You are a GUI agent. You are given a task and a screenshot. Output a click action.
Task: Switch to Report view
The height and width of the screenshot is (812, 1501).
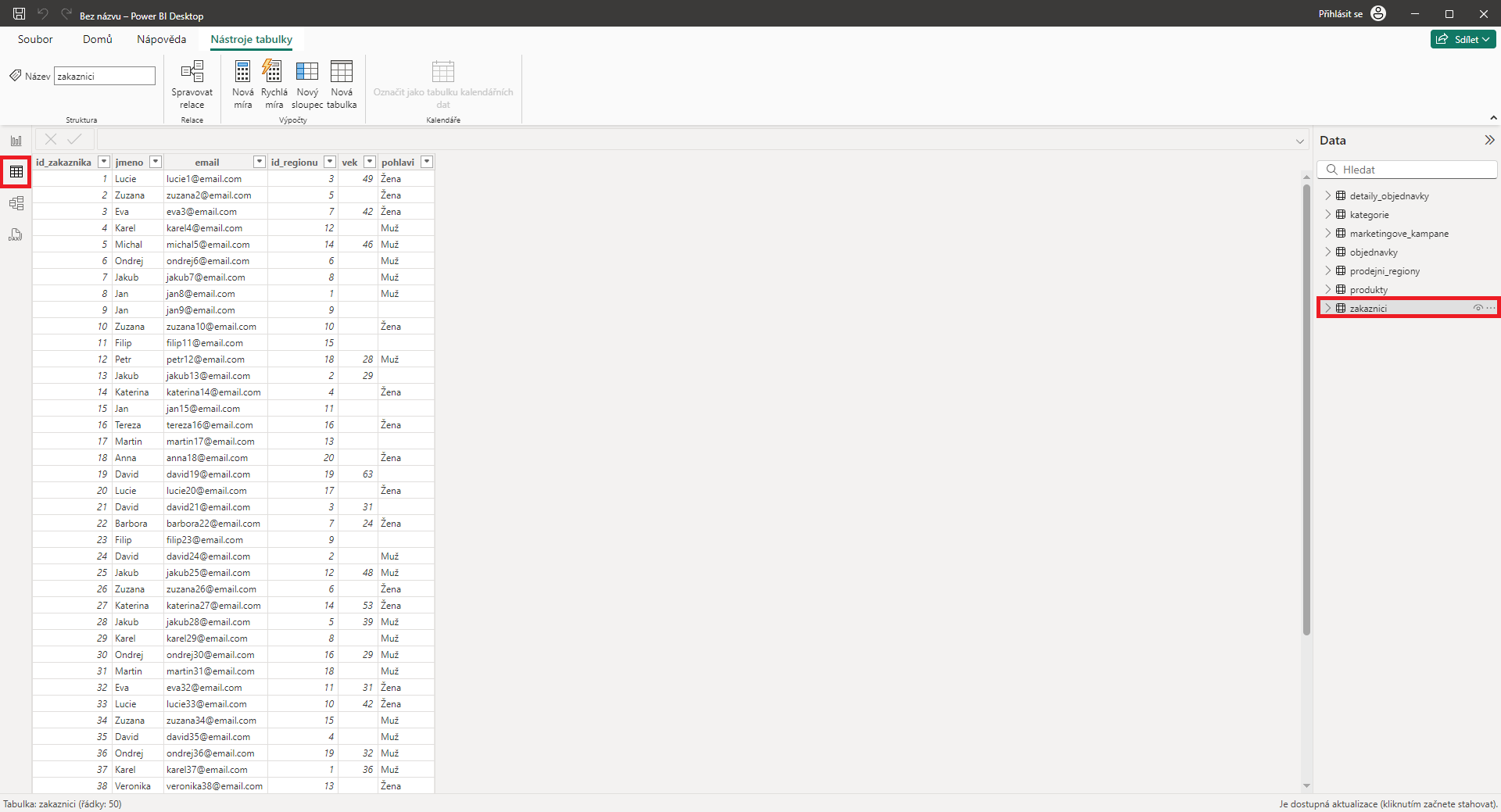16,141
